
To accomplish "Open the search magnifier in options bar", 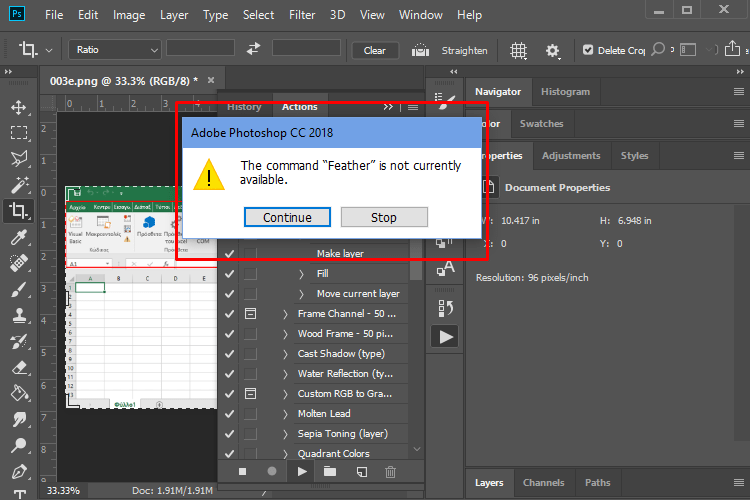I will [658, 49].
